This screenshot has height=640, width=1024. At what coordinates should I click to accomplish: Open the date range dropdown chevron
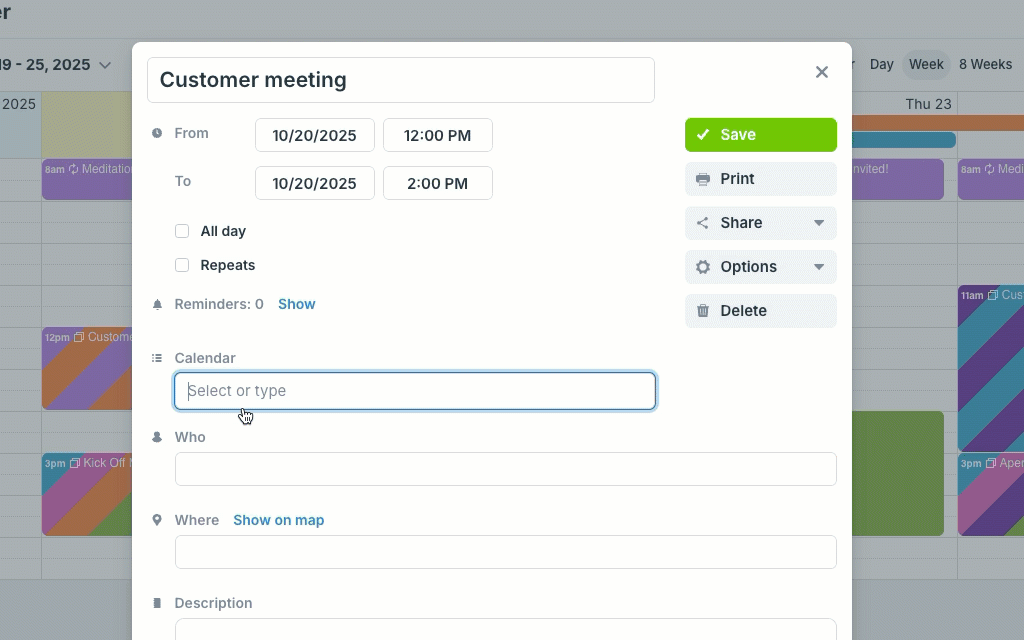pos(105,65)
